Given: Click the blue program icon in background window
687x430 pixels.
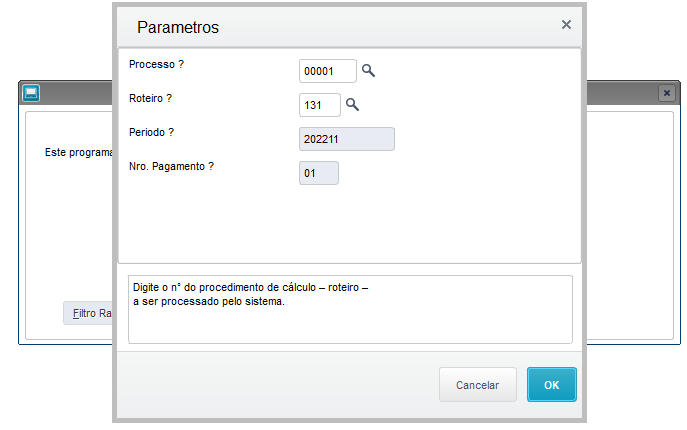Looking at the screenshot, I should 31,93.
